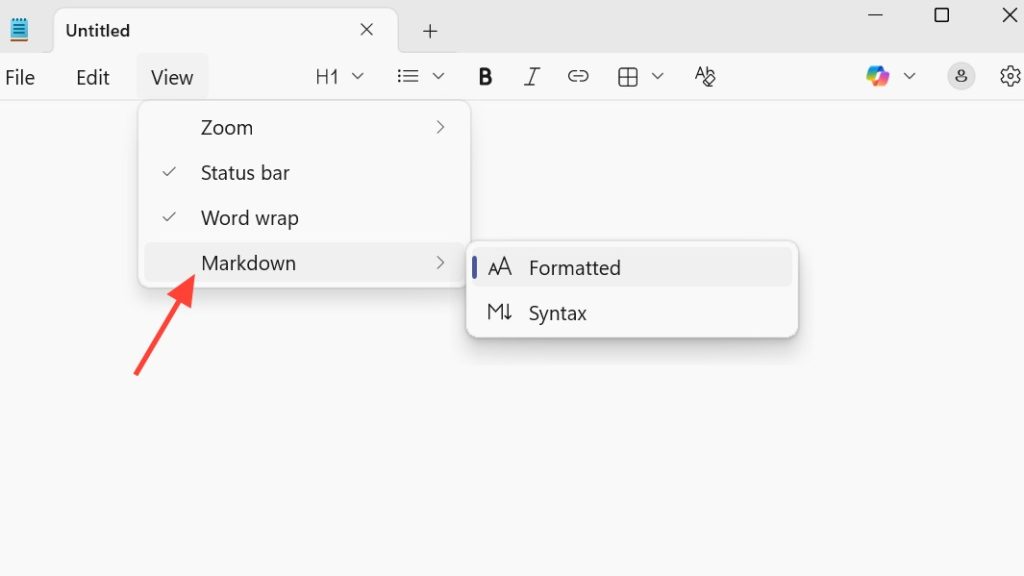Toggle bold formatting in toolbar
This screenshot has height=576, width=1024.
click(x=485, y=77)
